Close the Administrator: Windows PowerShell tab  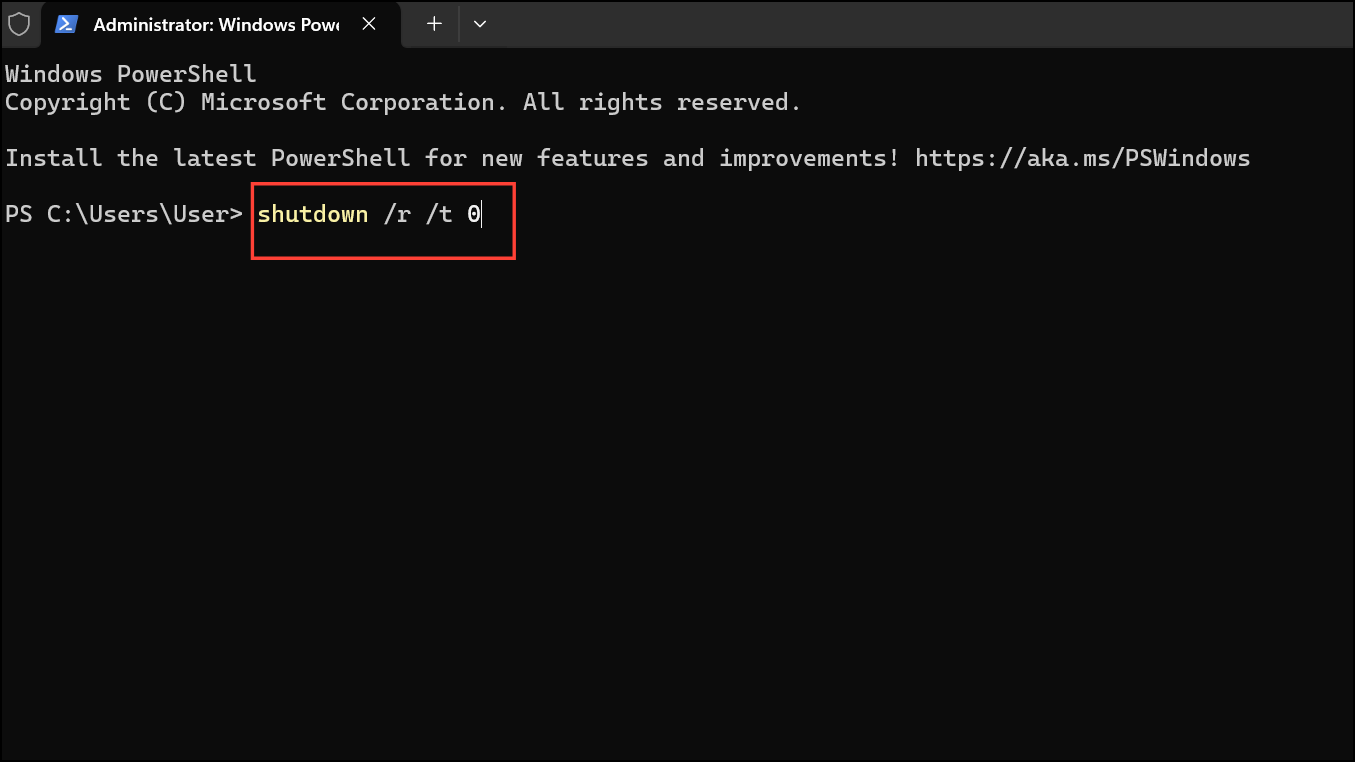click(x=368, y=24)
